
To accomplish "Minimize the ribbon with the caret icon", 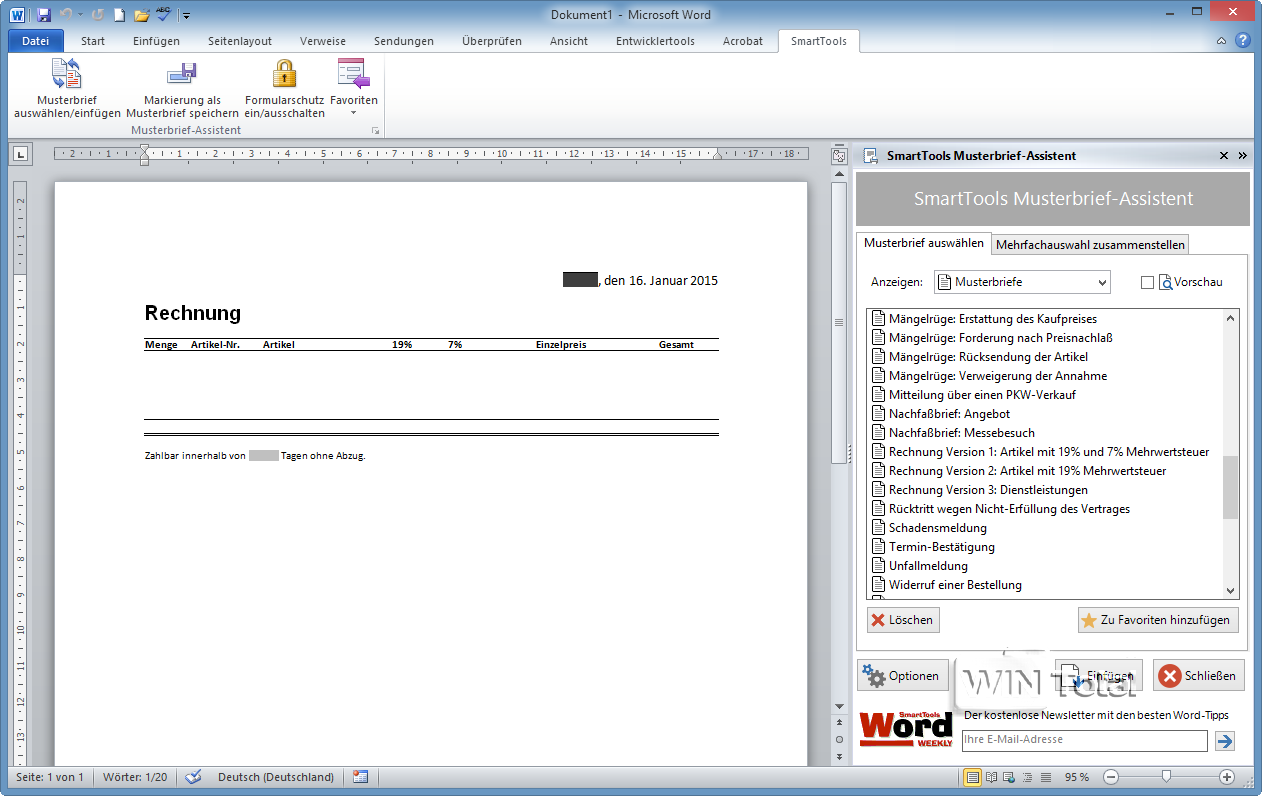I will (x=1221, y=41).
